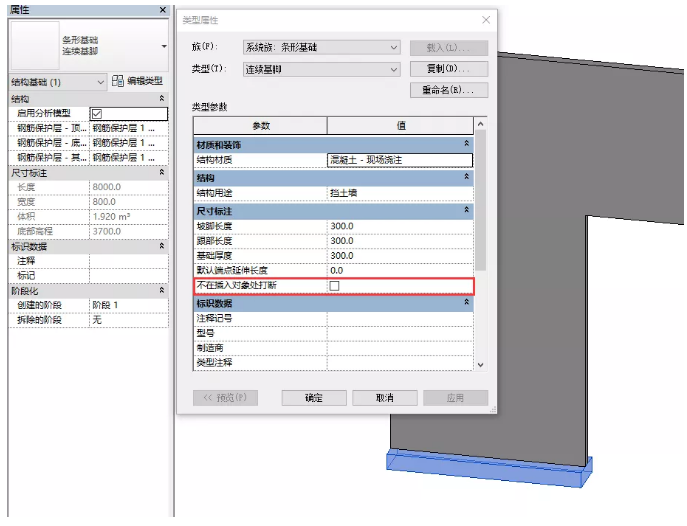Close the 属性 properties panel
This screenshot has height=526, width=687.
click(163, 10)
